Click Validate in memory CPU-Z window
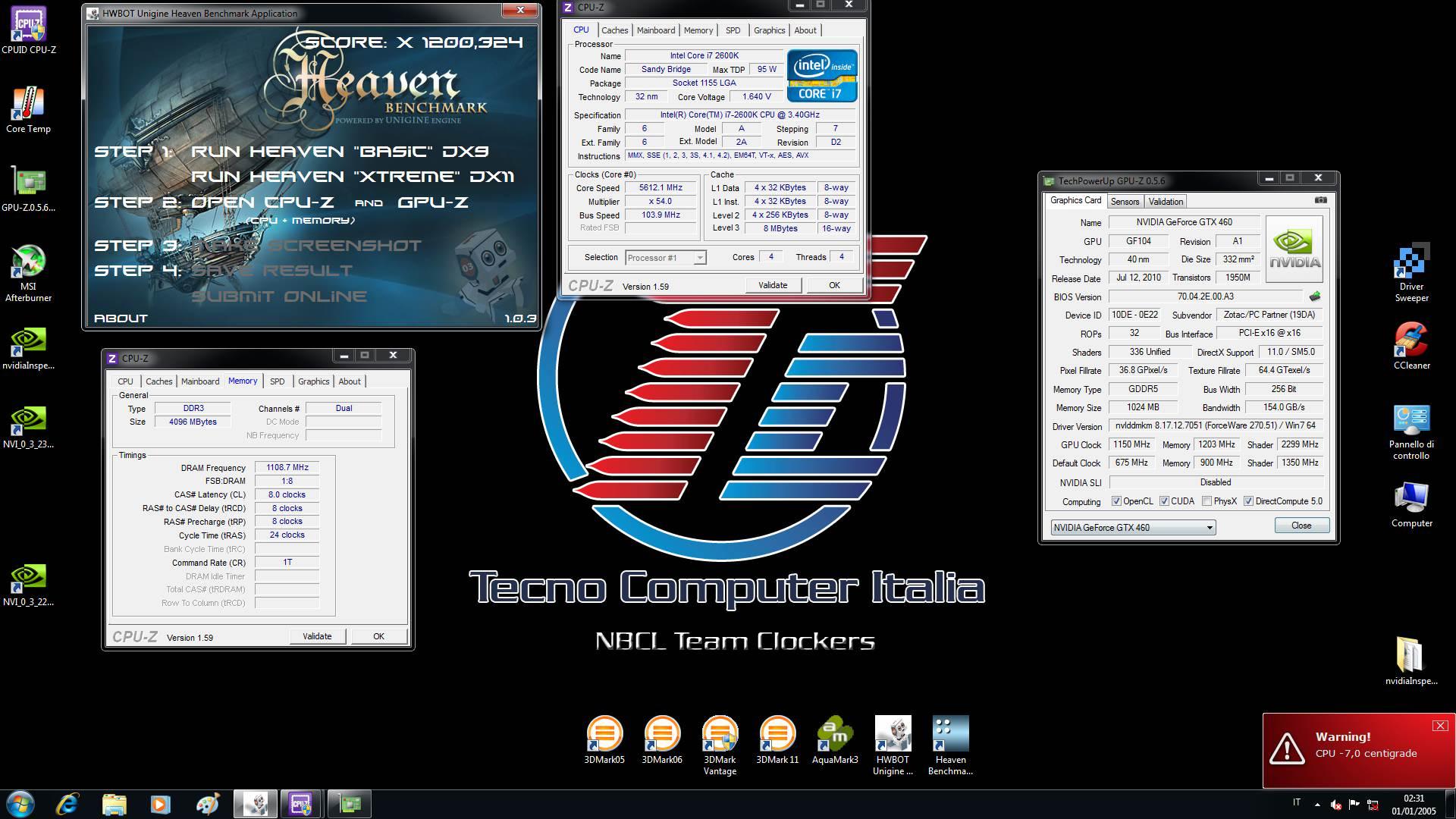1456x819 pixels. [x=317, y=636]
